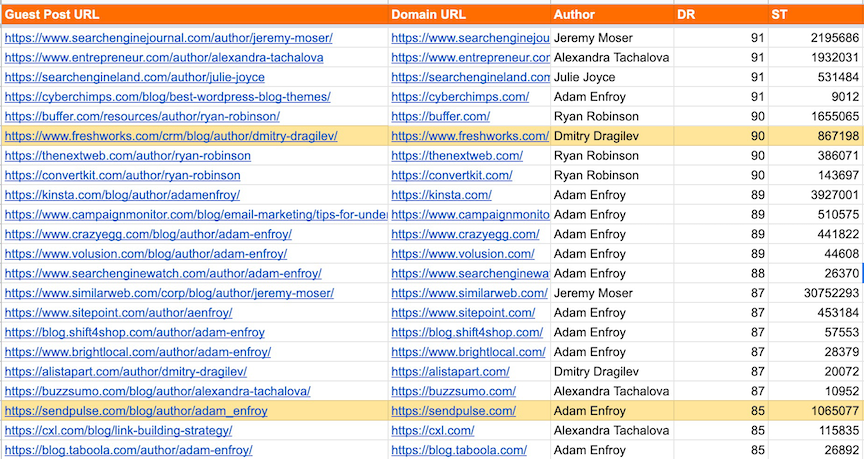Select Adam Enfroy cell in kinsta row
This screenshot has width=864, height=459.
(612, 195)
